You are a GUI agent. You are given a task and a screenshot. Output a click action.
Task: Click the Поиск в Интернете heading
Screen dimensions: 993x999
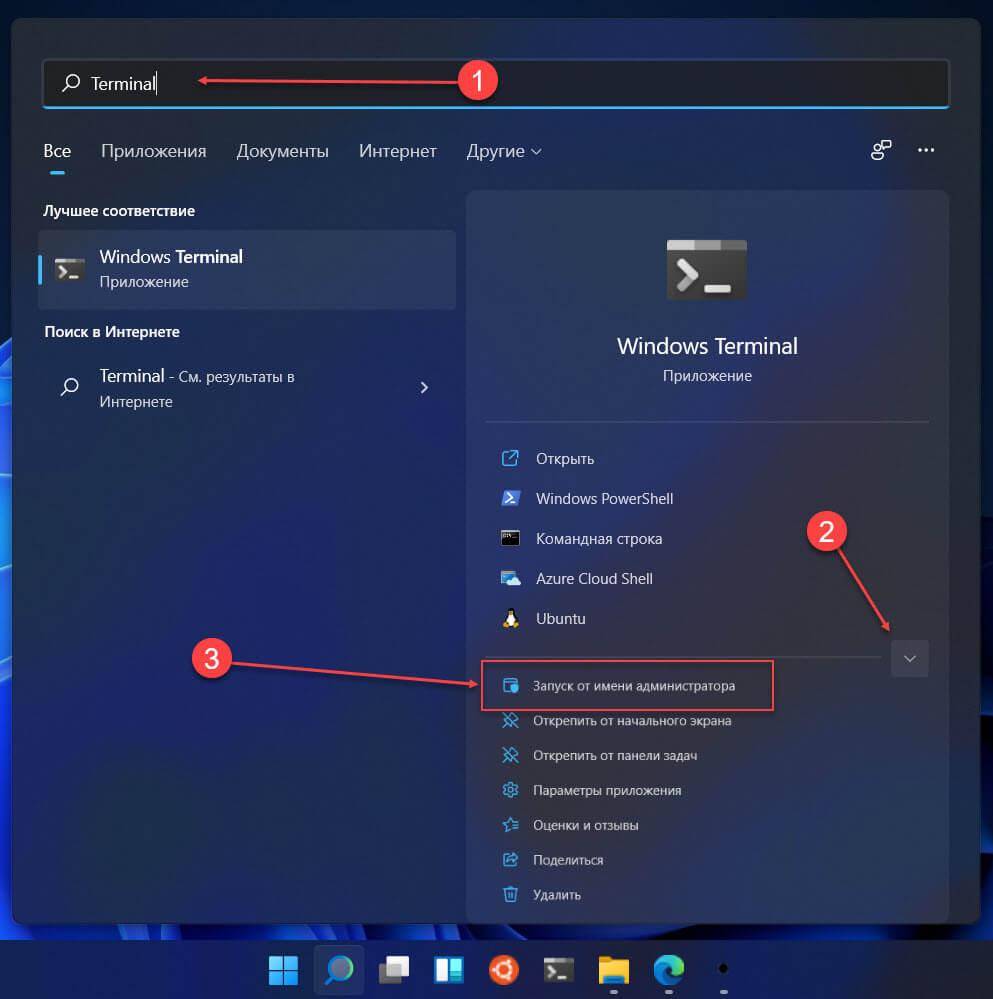[112, 332]
